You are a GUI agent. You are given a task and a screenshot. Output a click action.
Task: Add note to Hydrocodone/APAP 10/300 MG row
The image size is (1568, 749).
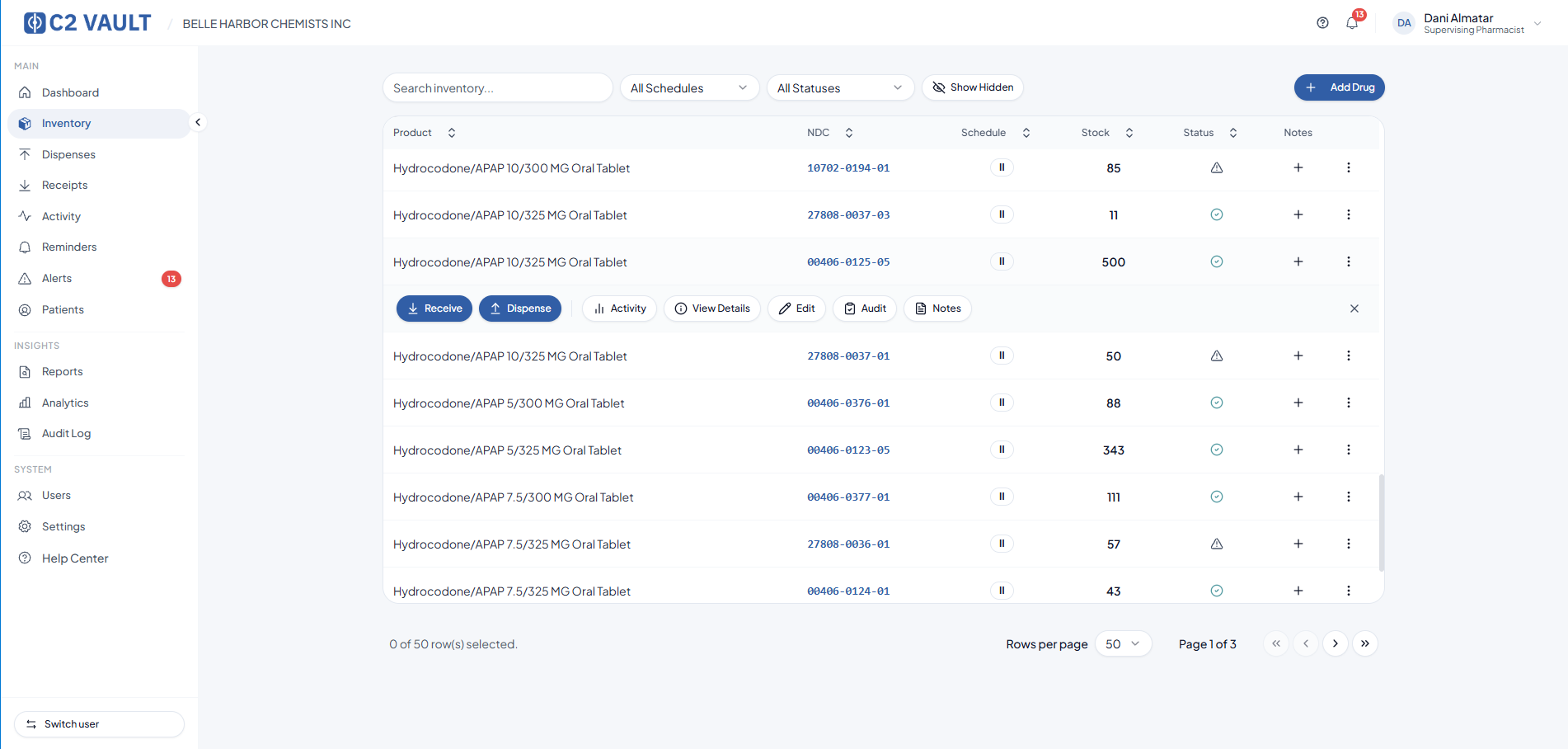1298,167
